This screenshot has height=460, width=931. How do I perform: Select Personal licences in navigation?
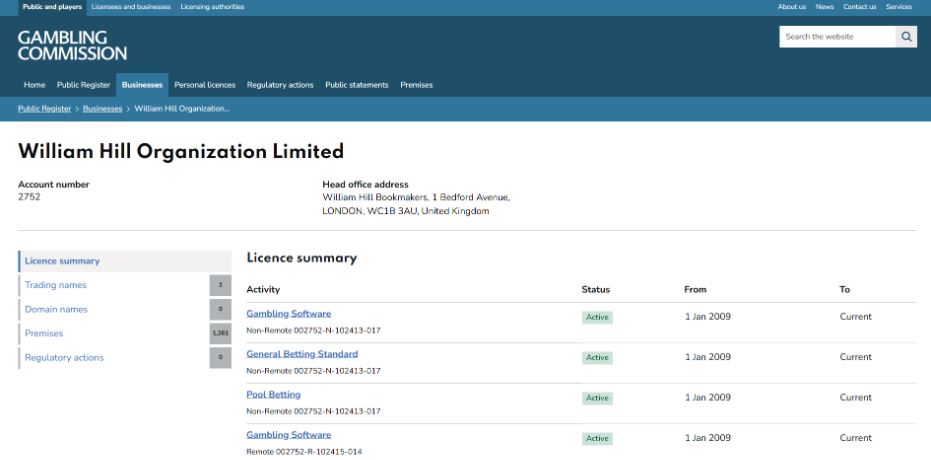tap(205, 85)
